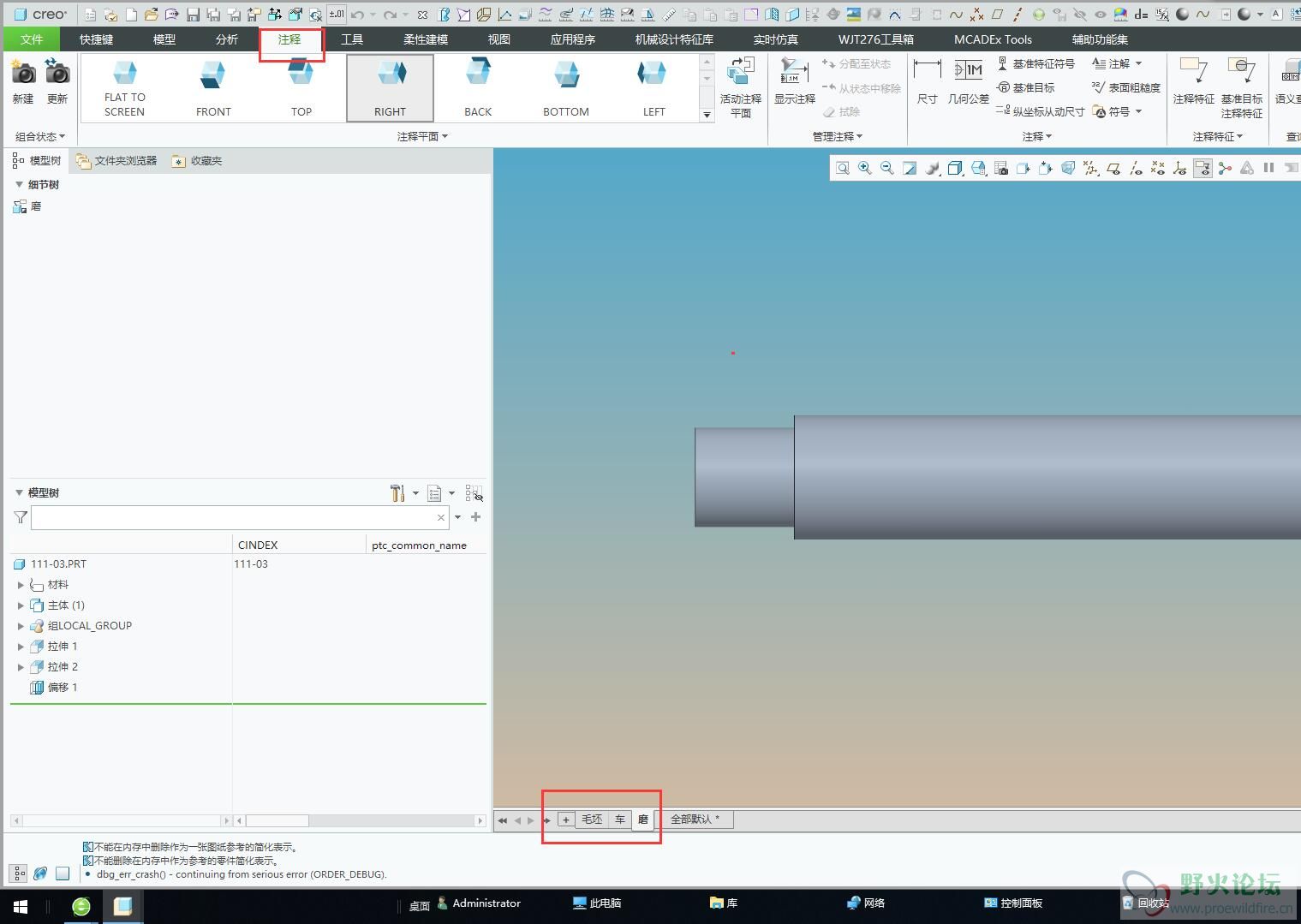Switch to the 柔性建模 ribbon tab

pos(426,39)
